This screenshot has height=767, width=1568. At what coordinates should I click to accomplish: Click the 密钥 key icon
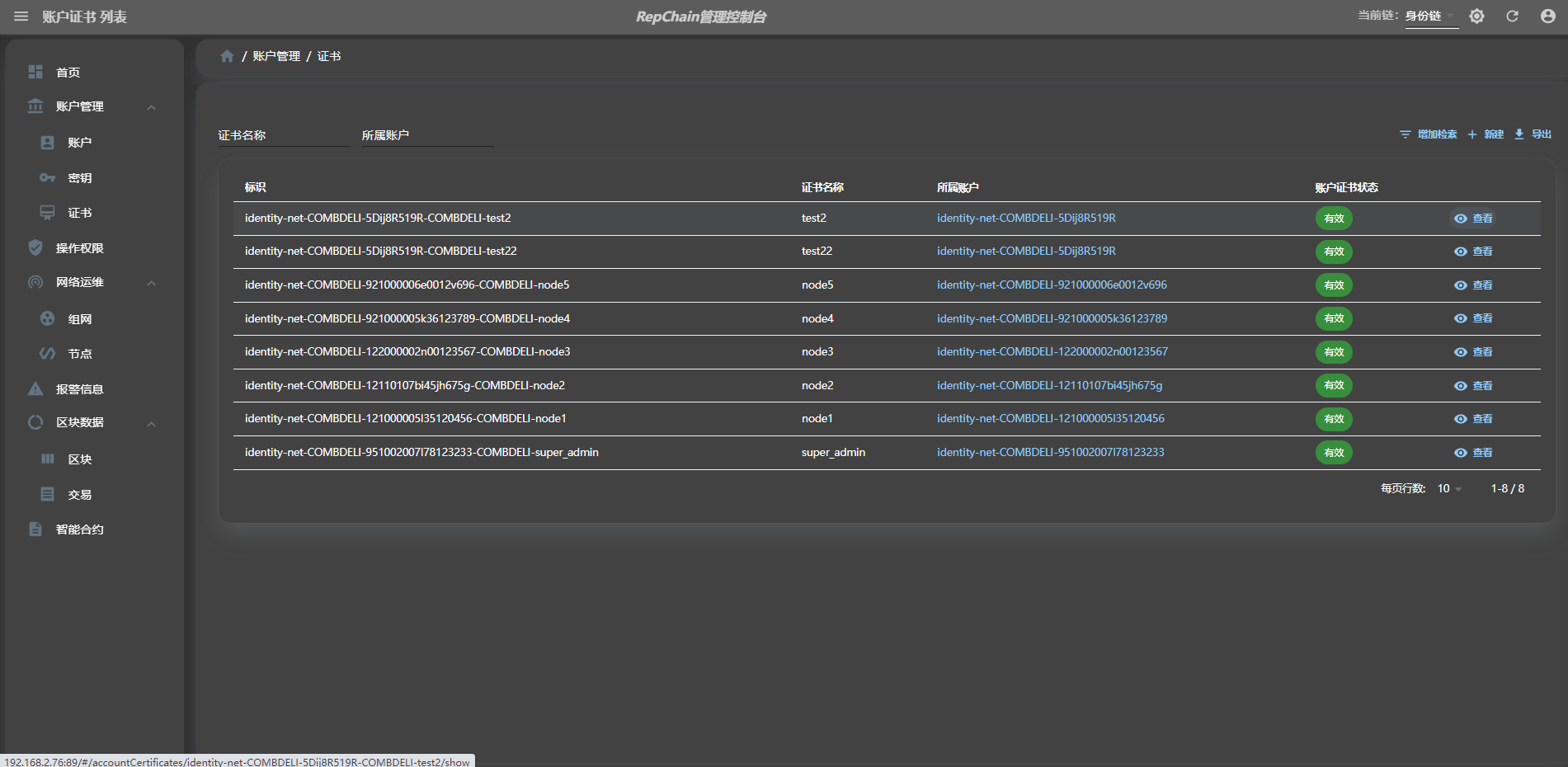48,177
